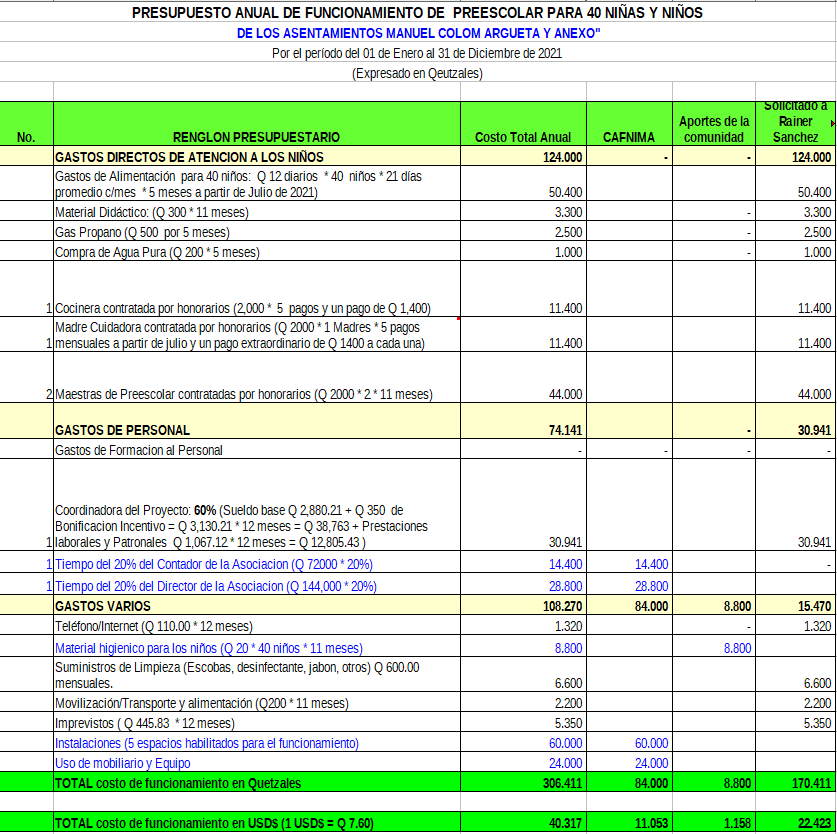Select the "(Expresado en Quetzales)" subtitle
Image resolution: width=837 pixels, height=834 pixels.
(417, 73)
